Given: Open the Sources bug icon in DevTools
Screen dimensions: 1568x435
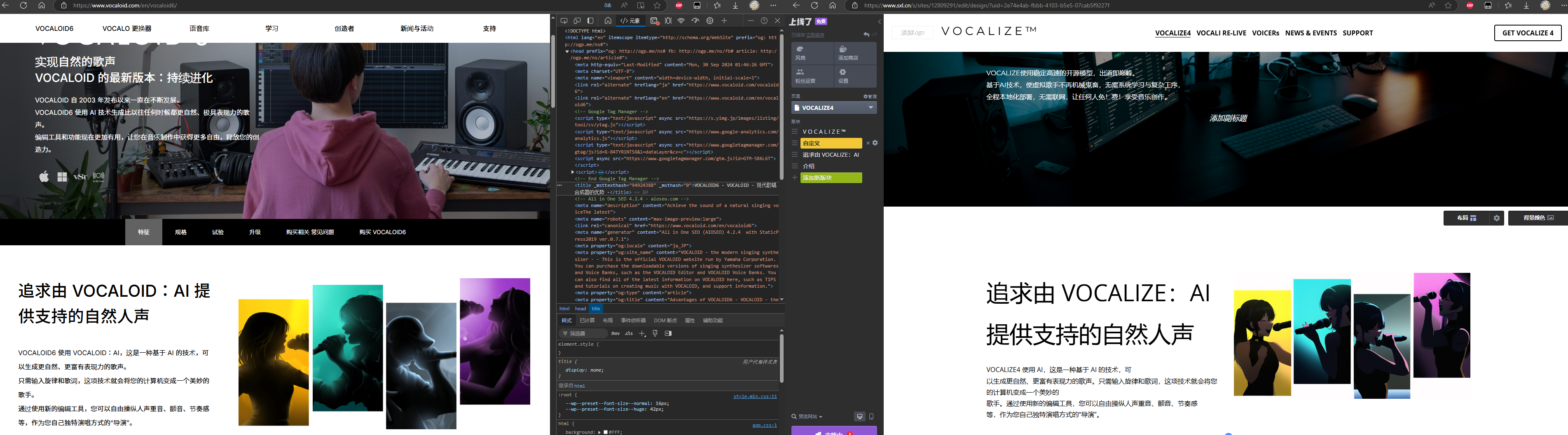Looking at the screenshot, I should click(668, 21).
